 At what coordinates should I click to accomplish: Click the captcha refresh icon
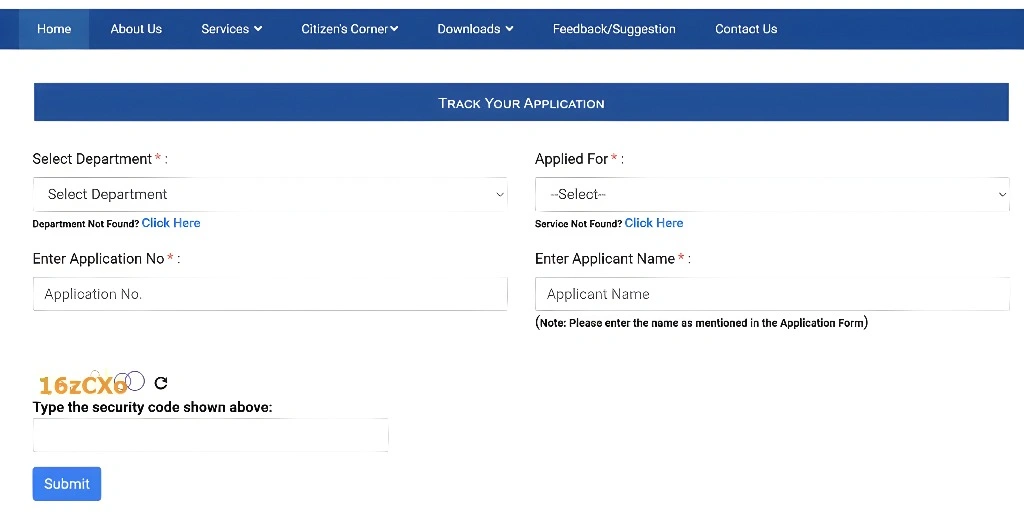click(161, 383)
